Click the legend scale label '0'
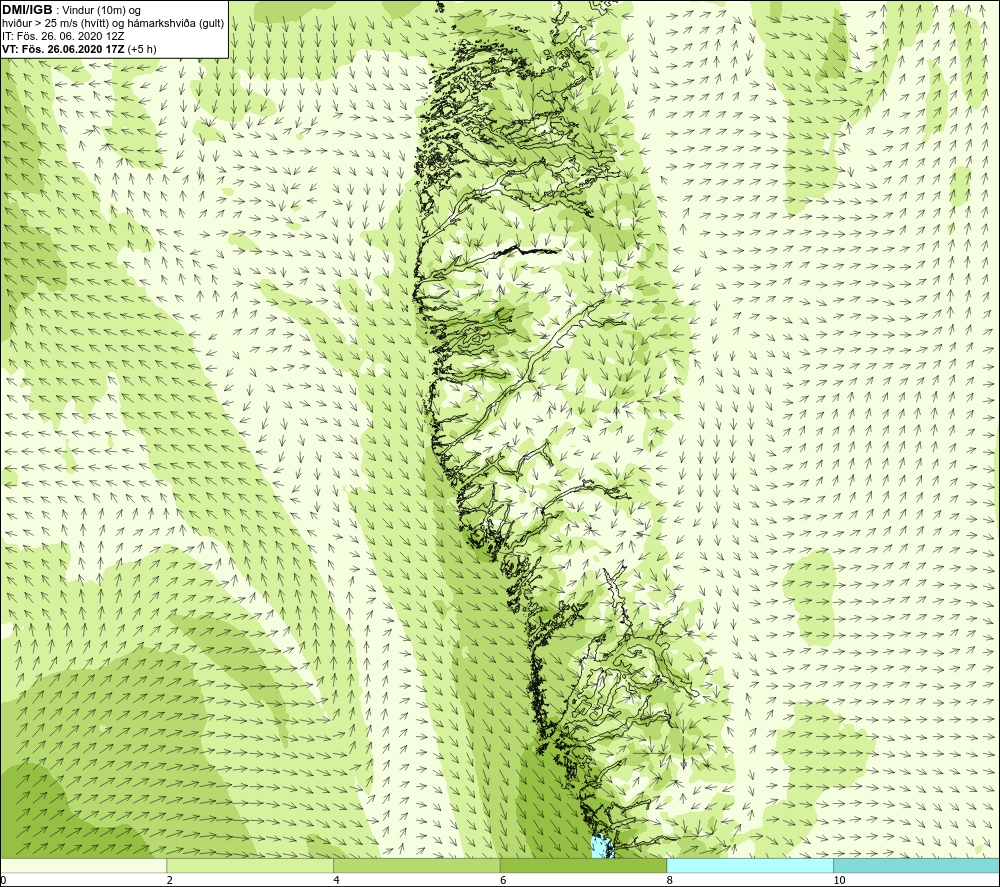Screen dimensions: 1000x887 [x=3, y=881]
